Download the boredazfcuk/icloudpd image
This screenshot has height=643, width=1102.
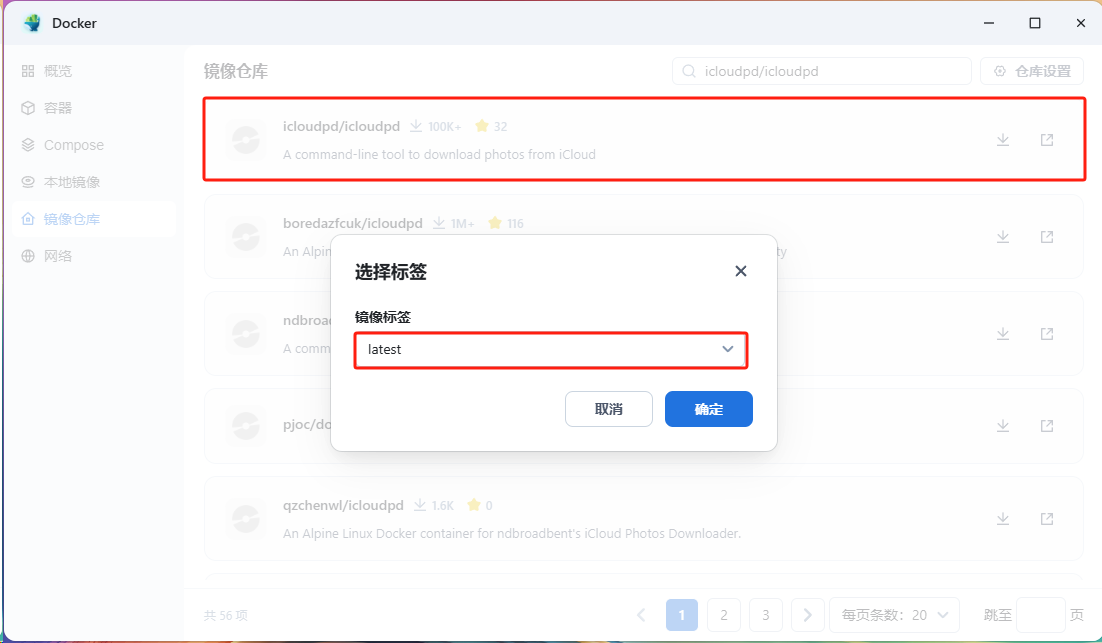[1003, 237]
